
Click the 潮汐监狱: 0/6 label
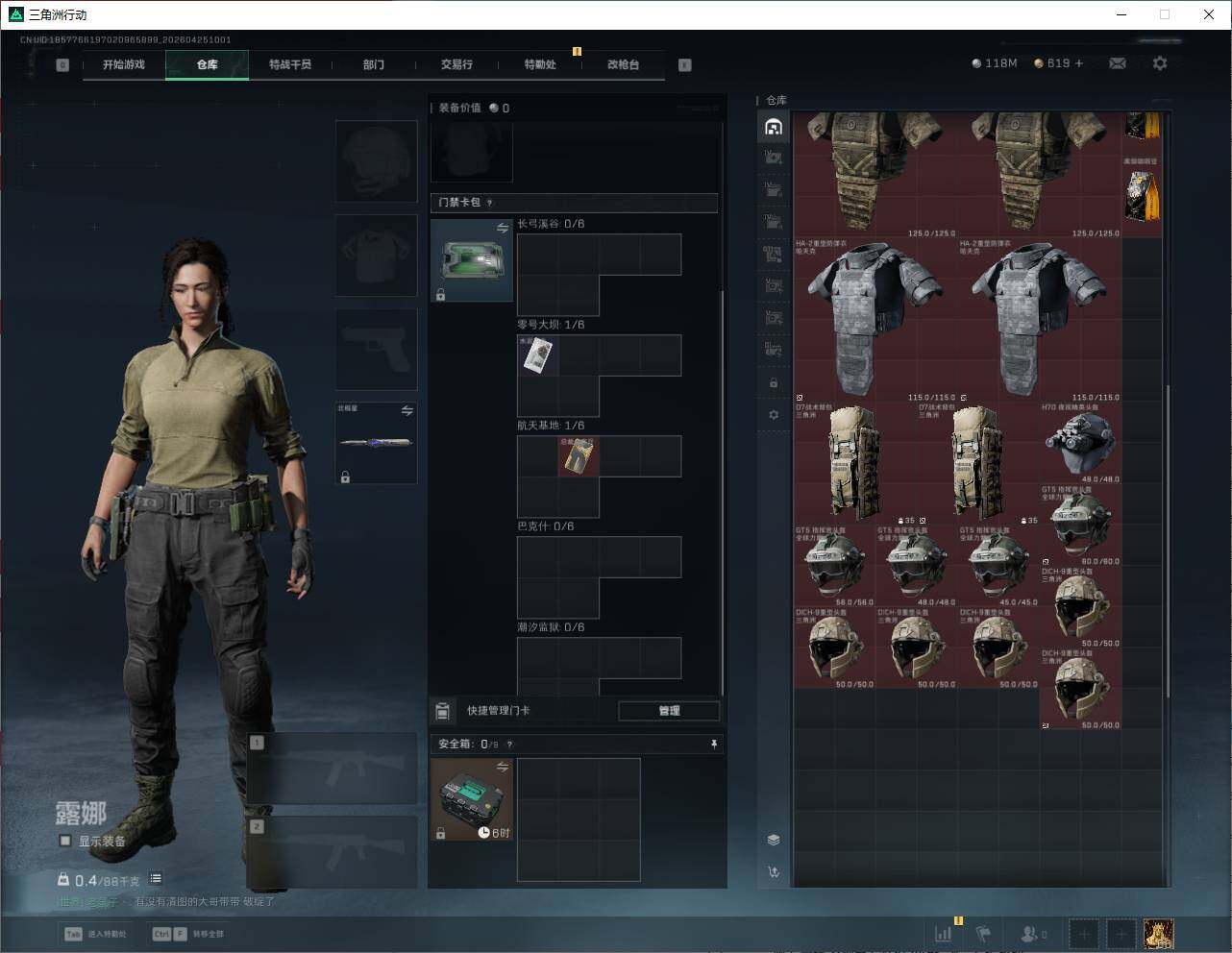point(551,627)
